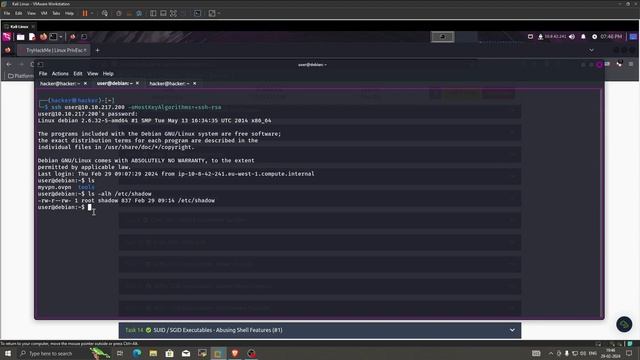Open VMware Tabs menu
This screenshot has height=360, width=640.
point(56,13)
